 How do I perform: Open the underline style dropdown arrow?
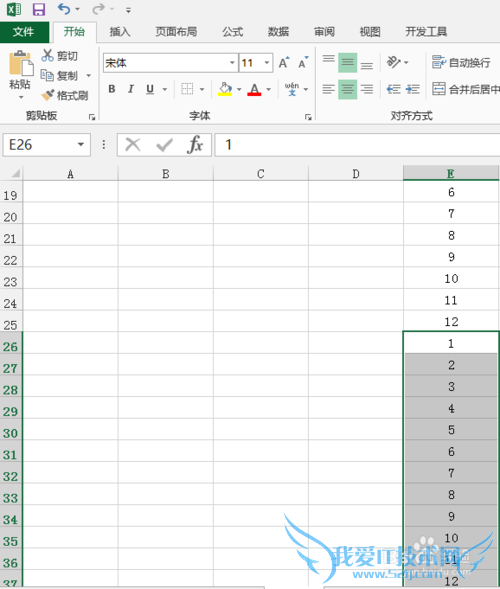pyautogui.click(x=165, y=89)
